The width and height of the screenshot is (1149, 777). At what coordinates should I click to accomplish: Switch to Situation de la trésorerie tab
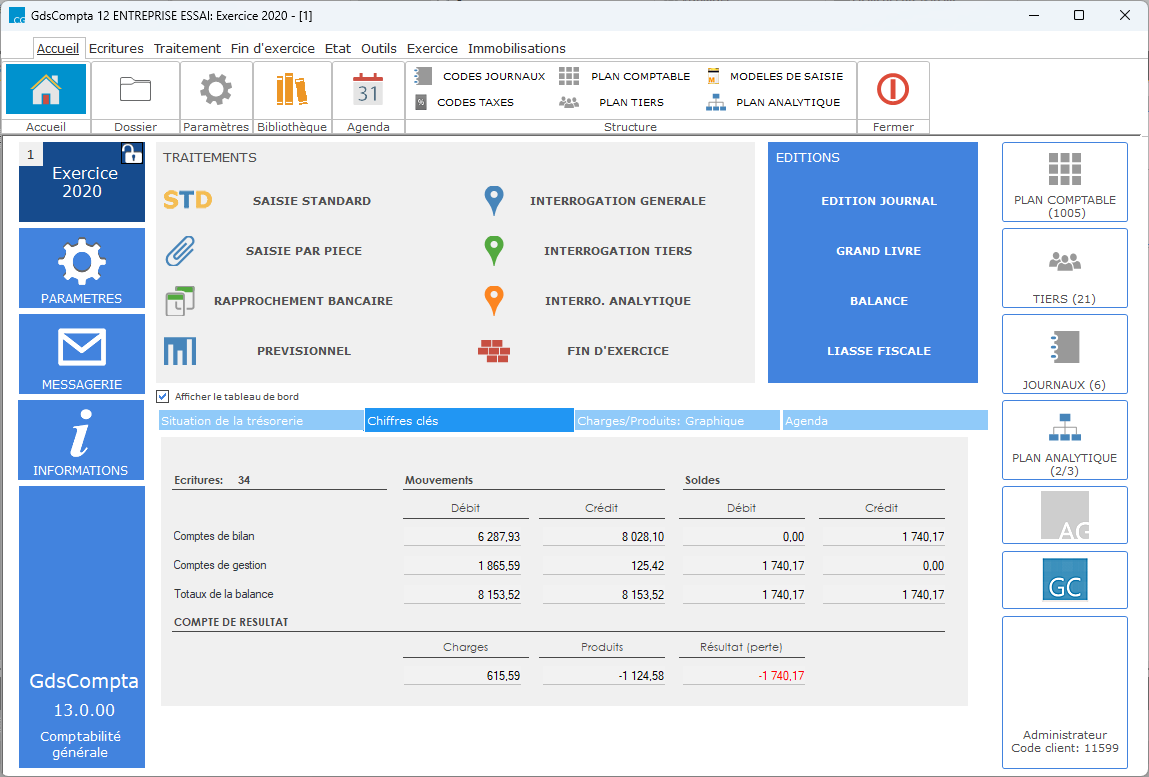(260, 421)
